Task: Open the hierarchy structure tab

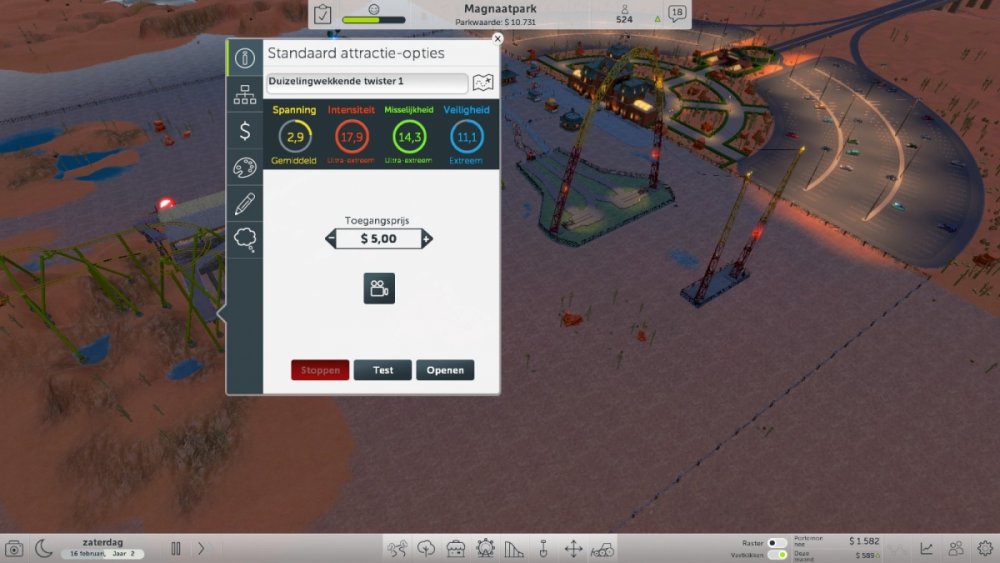Action: click(x=244, y=95)
